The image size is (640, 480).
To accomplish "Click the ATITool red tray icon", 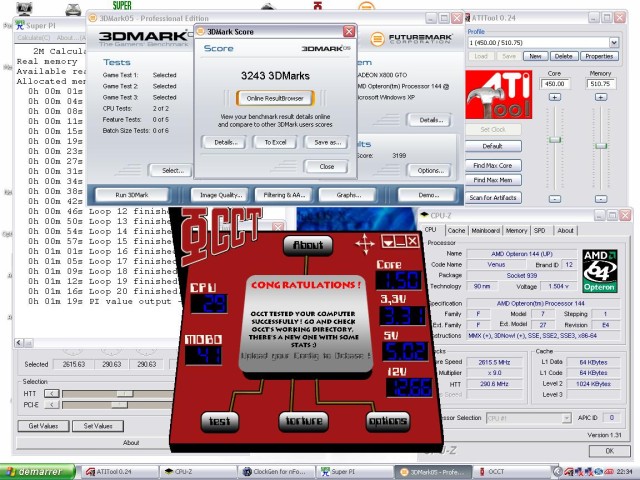I will (x=569, y=472).
